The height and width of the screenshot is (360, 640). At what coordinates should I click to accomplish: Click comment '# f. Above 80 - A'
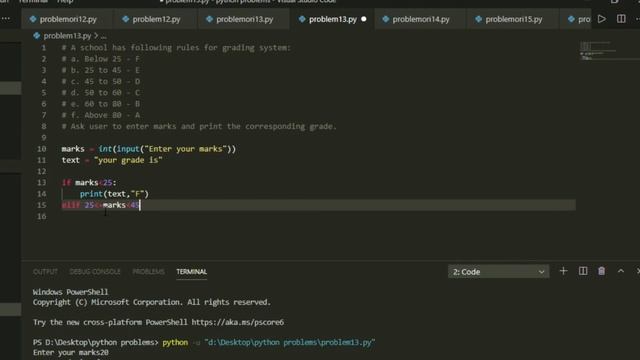point(101,116)
